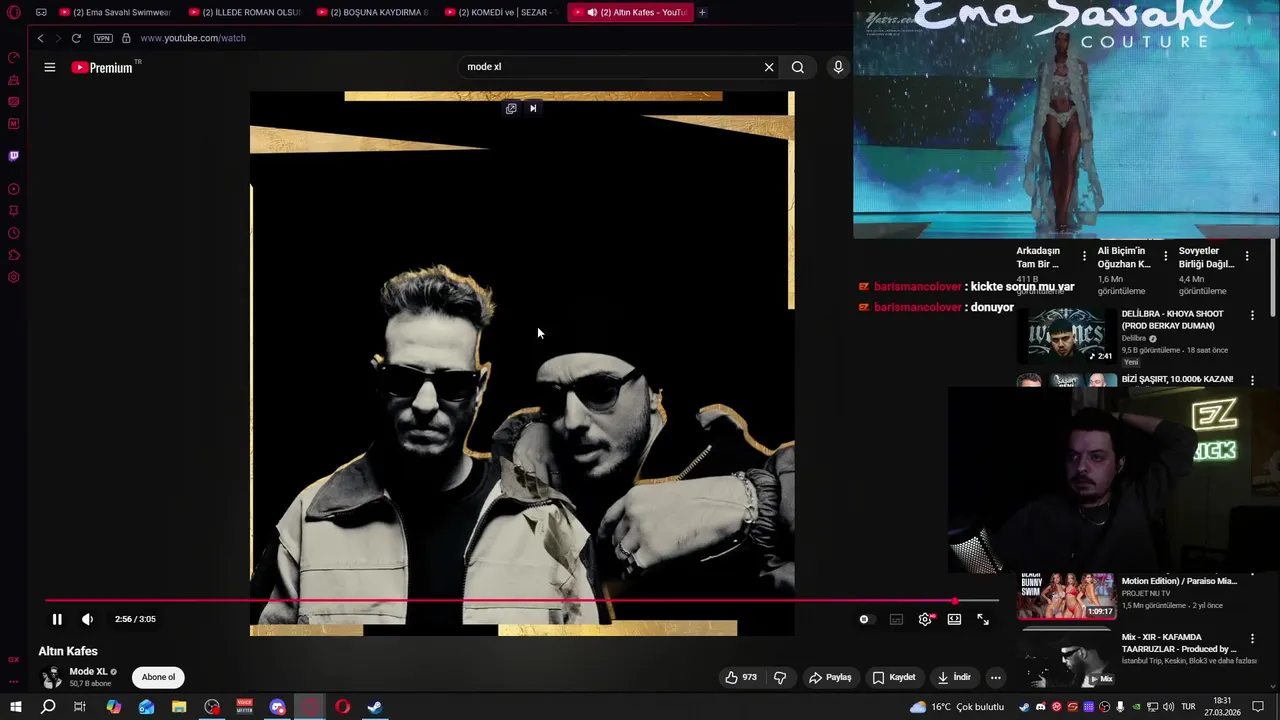Screen dimensions: 1280x720
Task: Switch to the BOŞUNA KAYDIRMA tab
Action: tap(373, 12)
